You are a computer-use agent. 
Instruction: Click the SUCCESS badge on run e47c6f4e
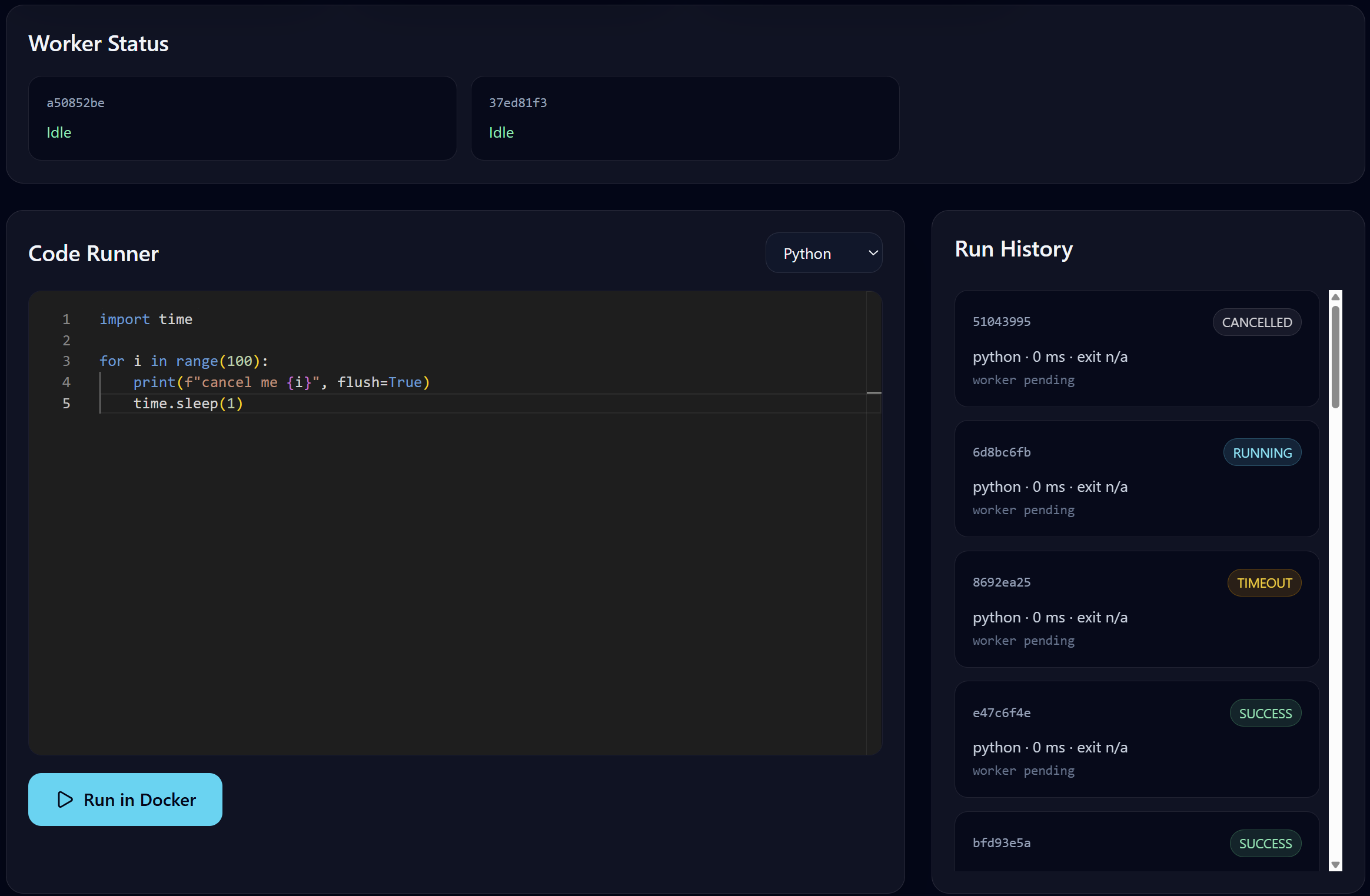tap(1265, 713)
